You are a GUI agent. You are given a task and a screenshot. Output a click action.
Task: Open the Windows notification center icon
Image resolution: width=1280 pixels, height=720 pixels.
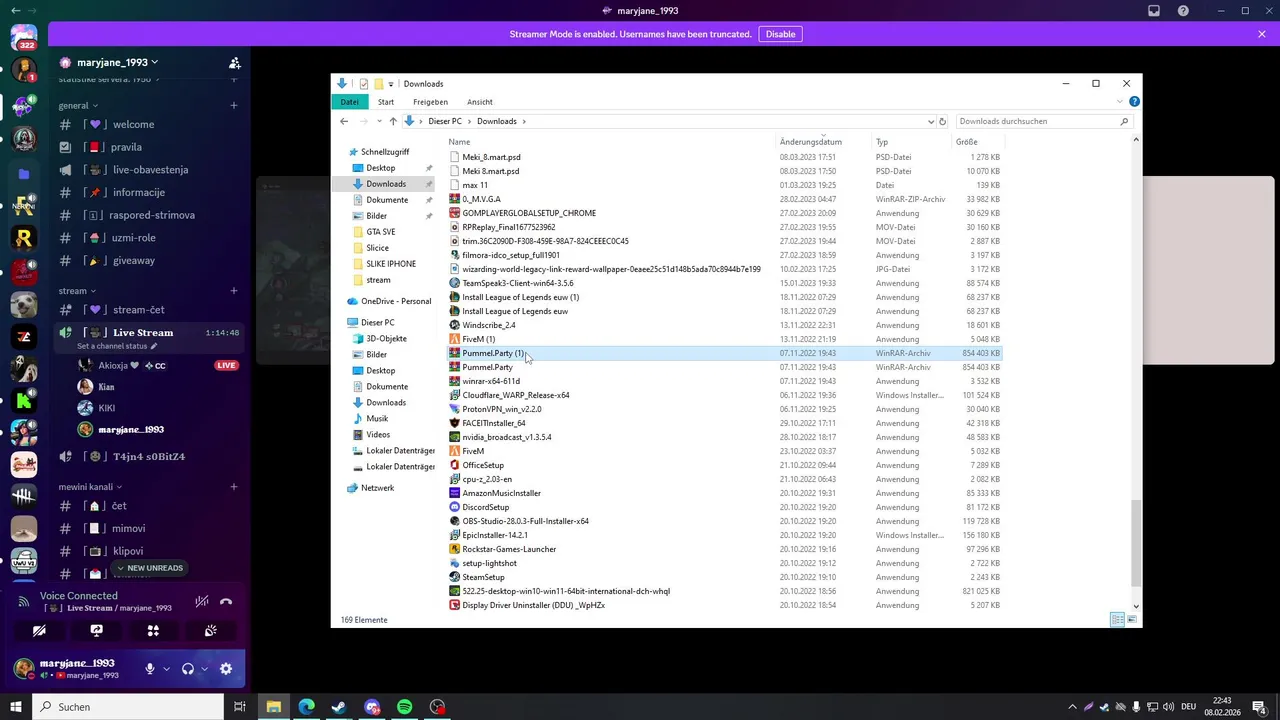pyautogui.click(x=1259, y=707)
